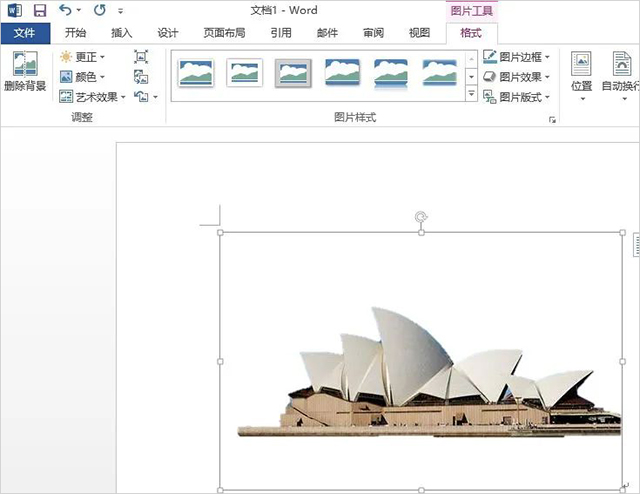Open the Picture Styles dialog launcher
This screenshot has width=640, height=494.
(551, 119)
